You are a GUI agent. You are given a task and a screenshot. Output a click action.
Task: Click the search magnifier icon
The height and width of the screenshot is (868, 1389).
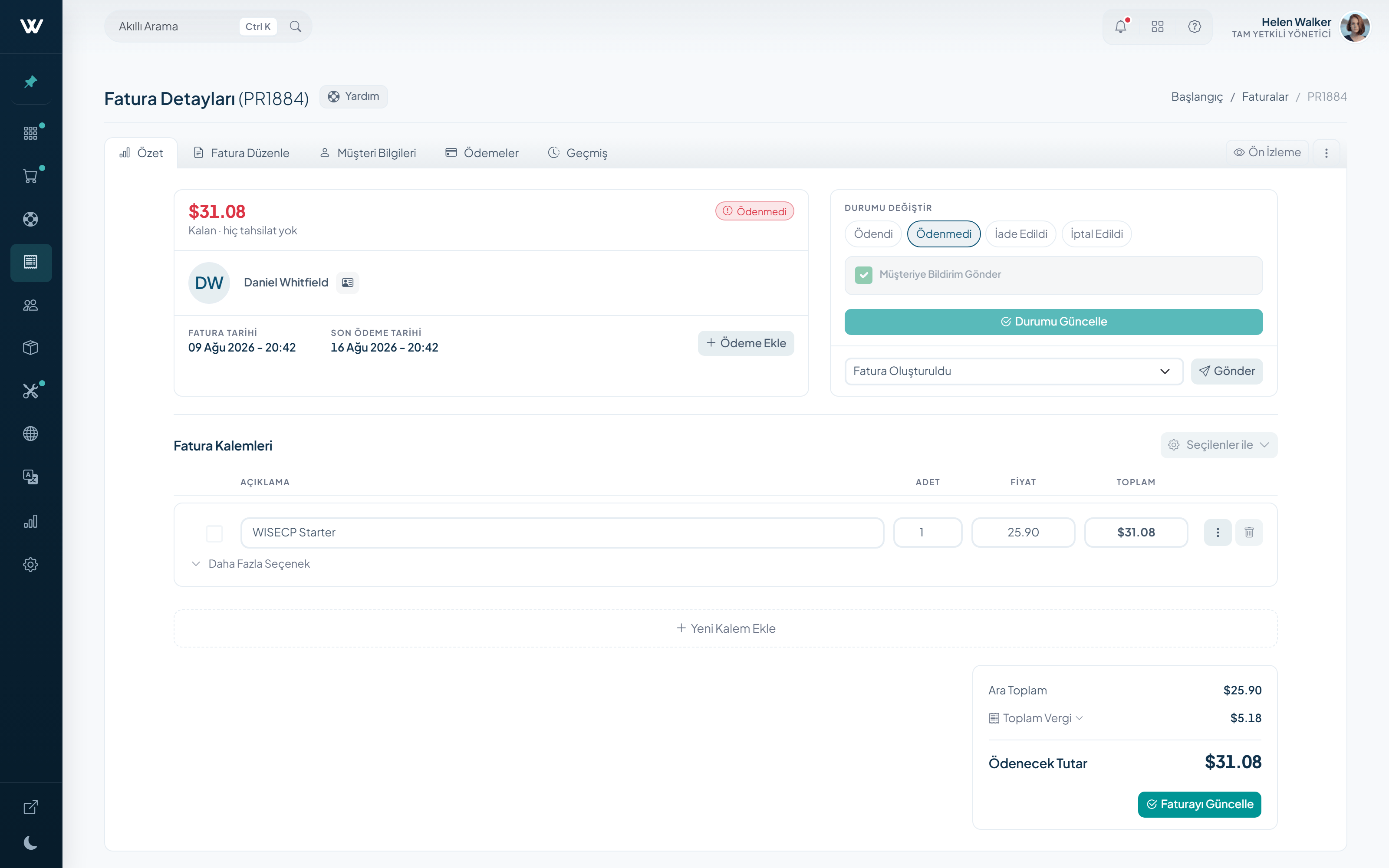click(x=296, y=26)
